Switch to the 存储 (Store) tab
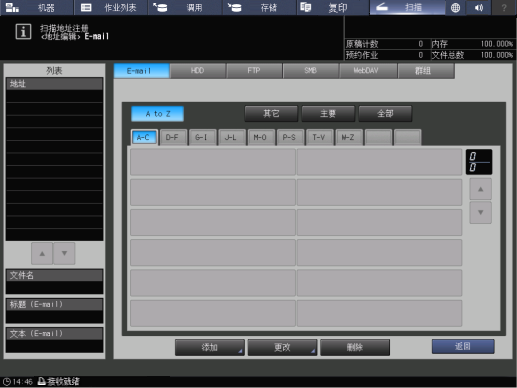Screen dimensions: 517x388 point(259,7)
